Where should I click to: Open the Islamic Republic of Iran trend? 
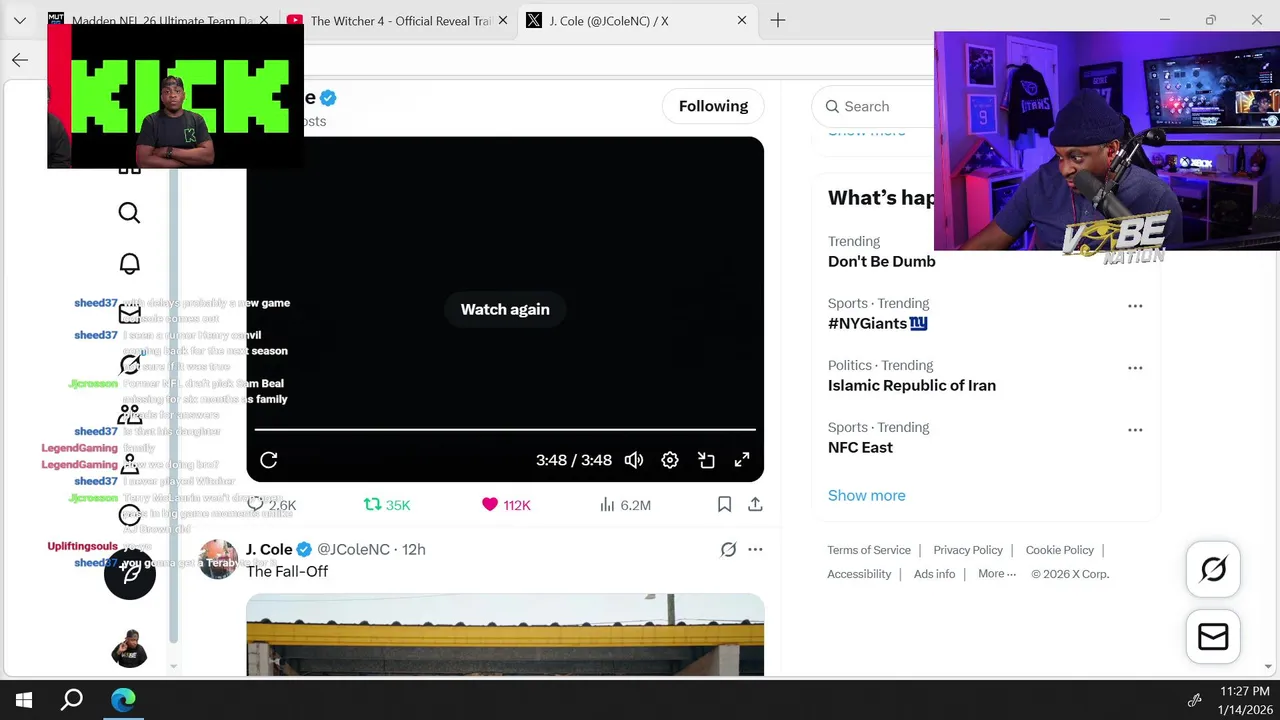[x=912, y=385]
